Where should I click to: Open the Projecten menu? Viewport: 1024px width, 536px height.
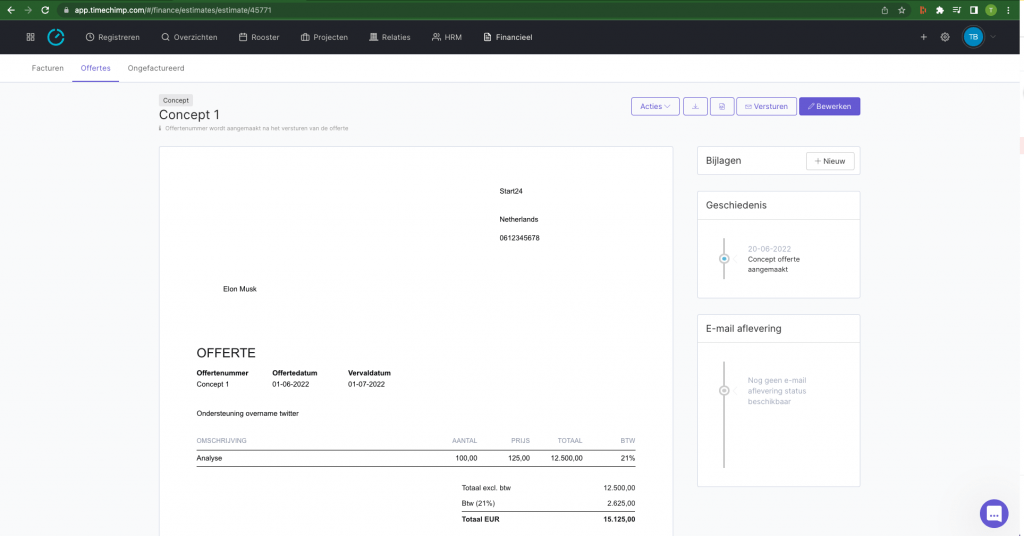click(x=324, y=37)
